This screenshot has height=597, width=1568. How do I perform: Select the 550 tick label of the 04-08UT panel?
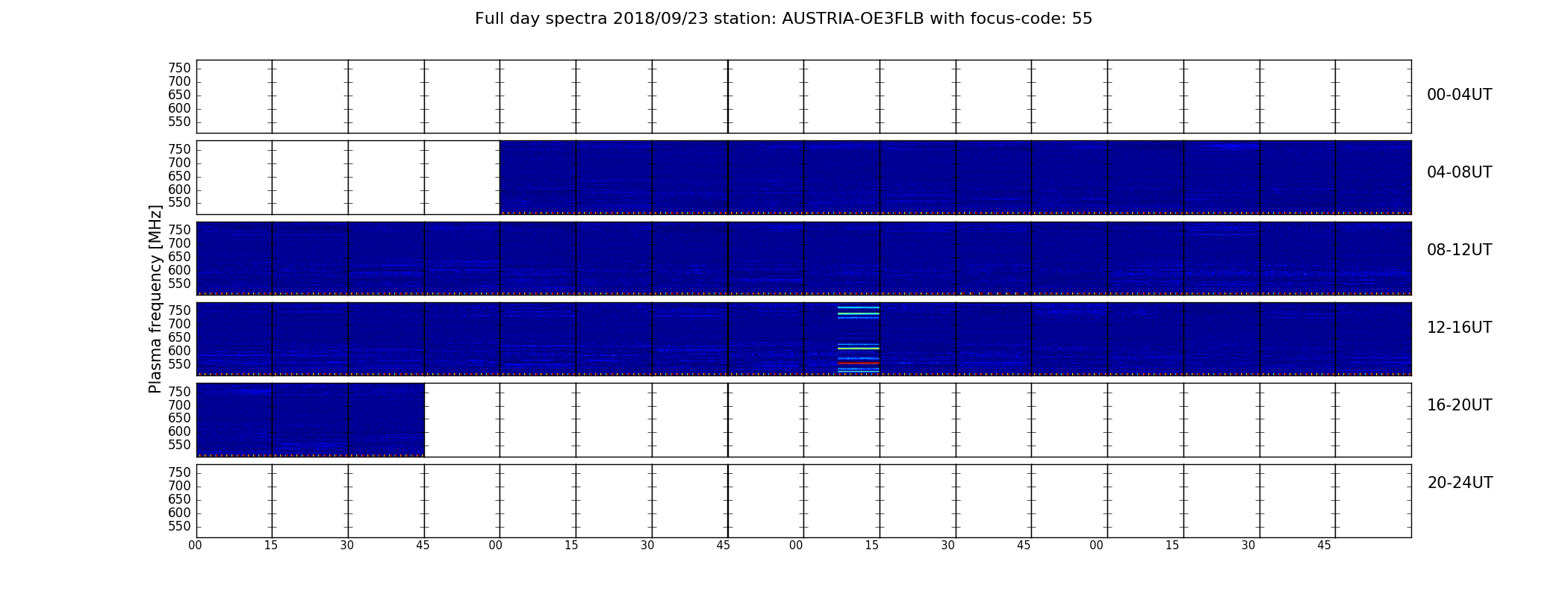[179, 203]
